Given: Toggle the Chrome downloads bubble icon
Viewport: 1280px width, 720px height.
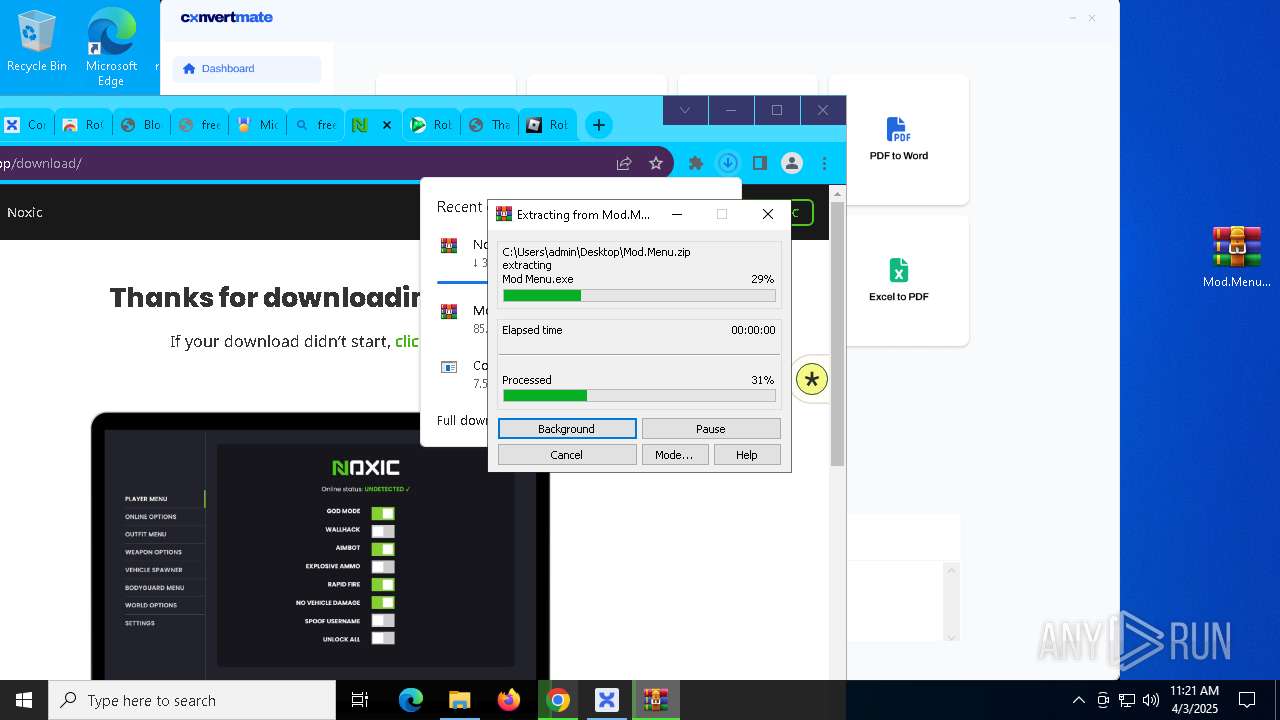Looking at the screenshot, I should [x=728, y=163].
